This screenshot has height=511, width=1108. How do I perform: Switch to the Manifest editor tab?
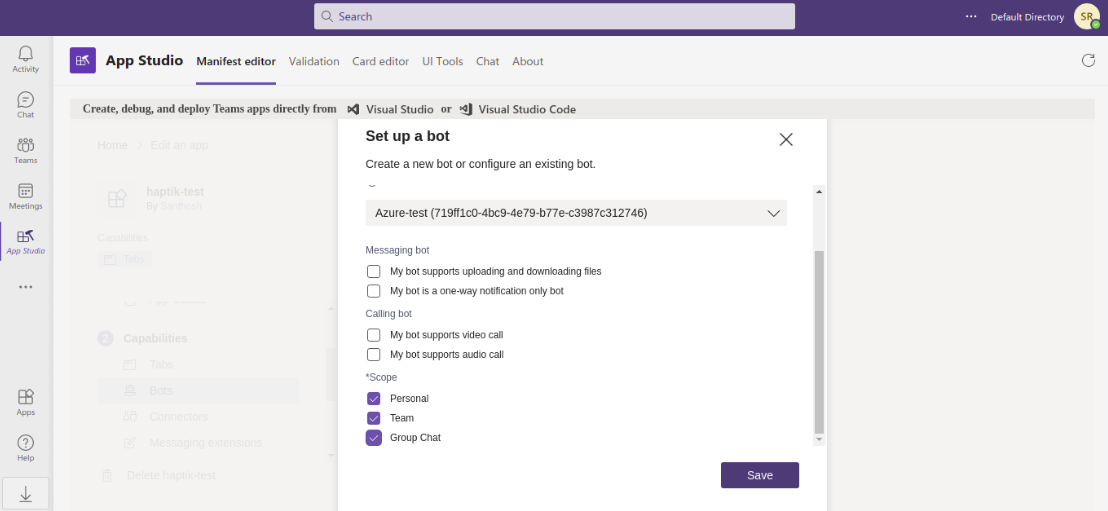(236, 61)
